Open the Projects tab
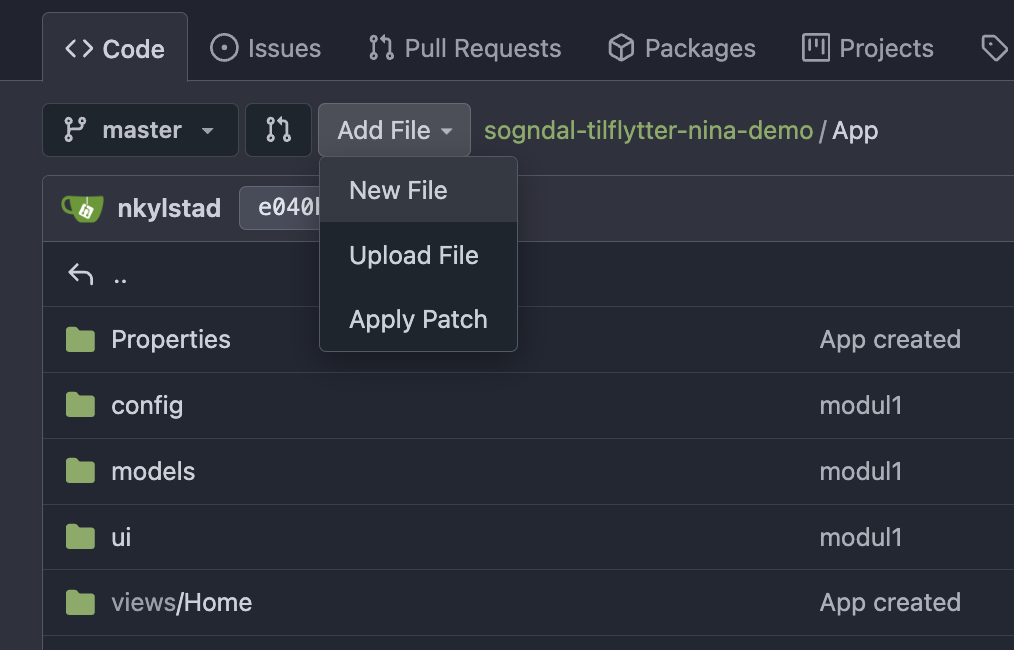Screen dimensions: 1014x650 868,49
